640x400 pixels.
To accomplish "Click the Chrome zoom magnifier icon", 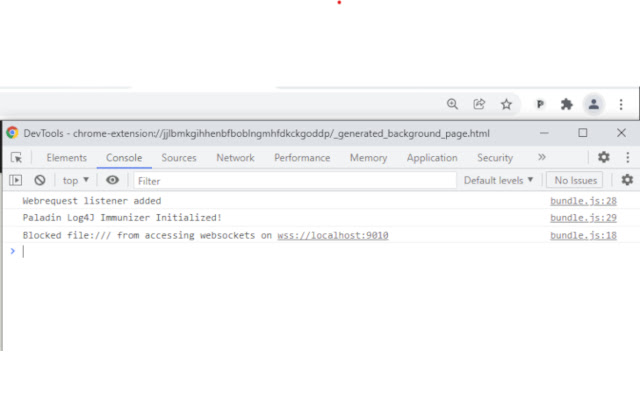I will pos(452,104).
